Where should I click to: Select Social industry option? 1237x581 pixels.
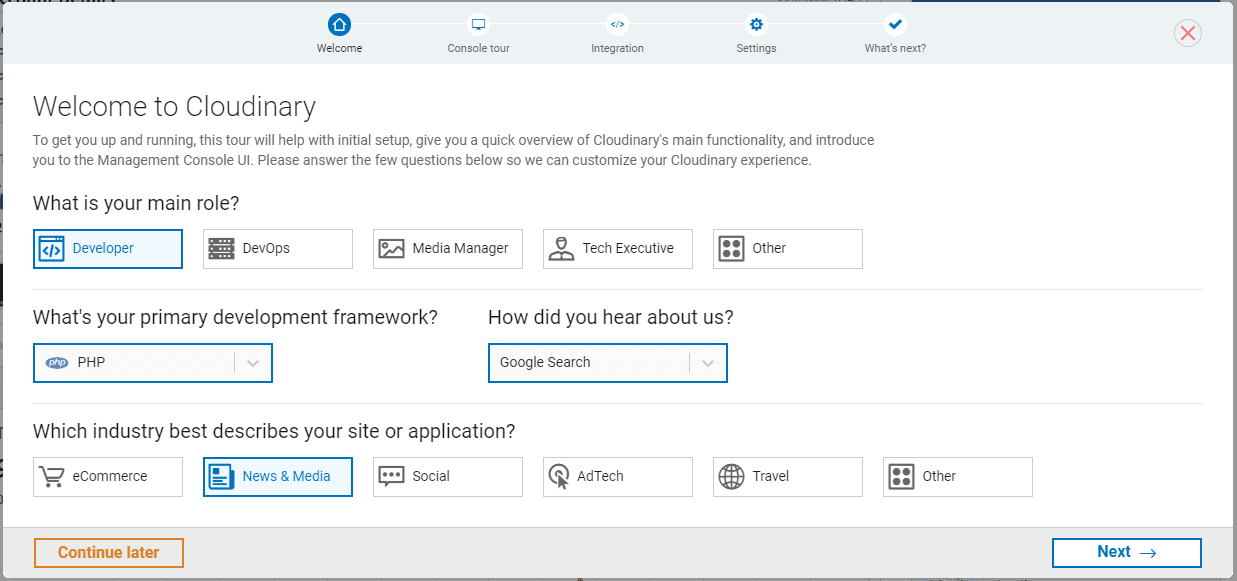coord(448,477)
